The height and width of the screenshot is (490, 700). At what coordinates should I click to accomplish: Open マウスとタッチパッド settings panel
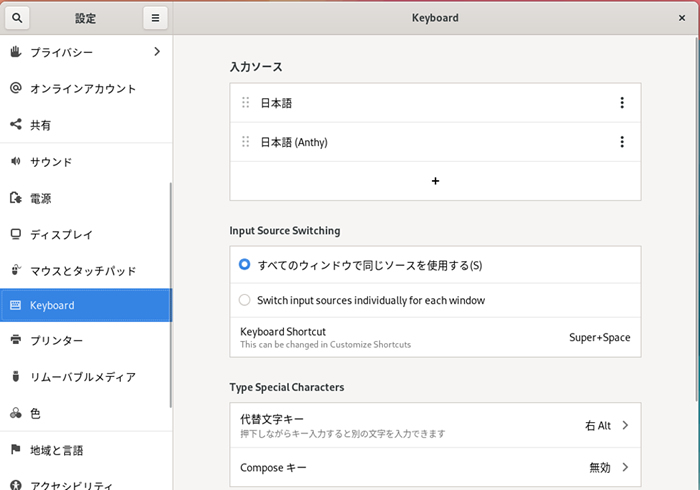point(82,270)
